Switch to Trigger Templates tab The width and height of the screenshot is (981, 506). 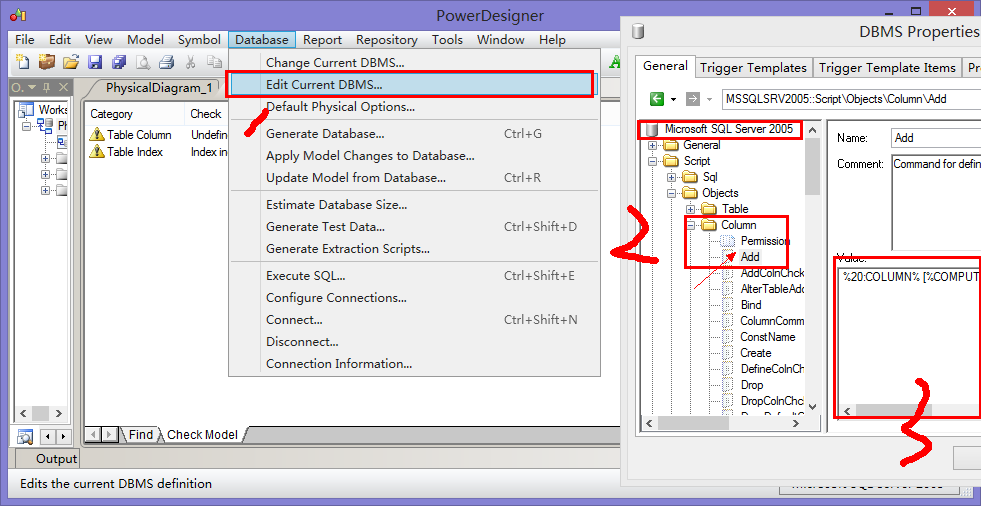tap(753, 68)
